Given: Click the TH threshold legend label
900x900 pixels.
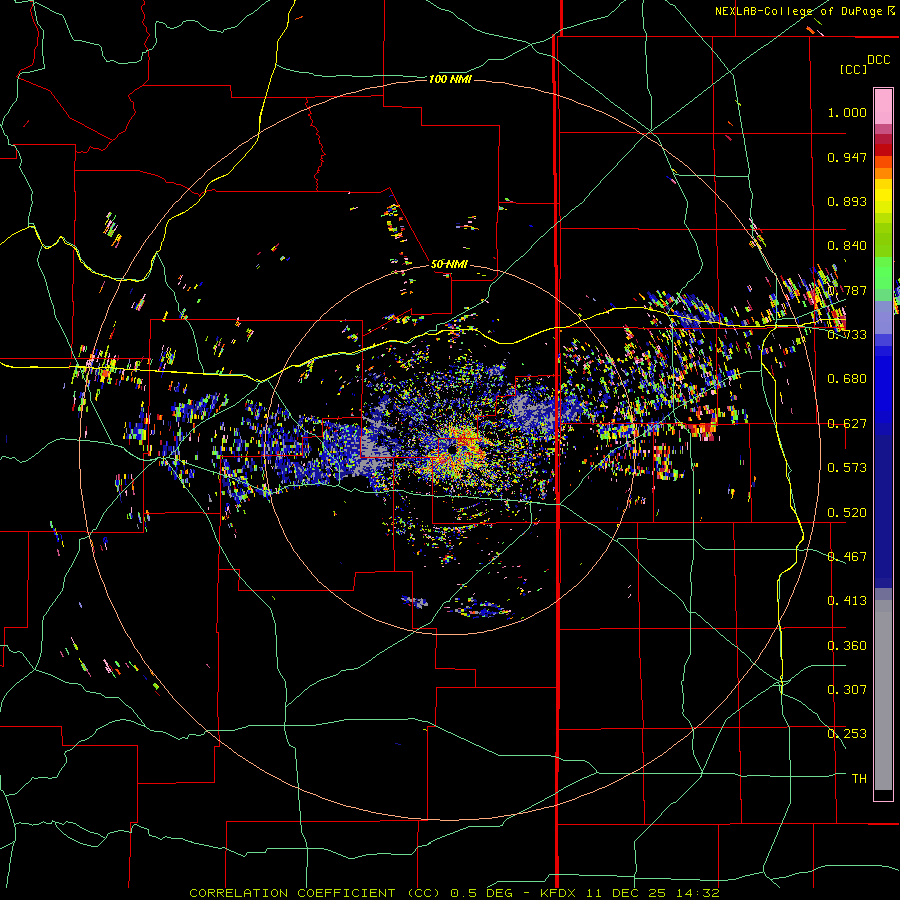Looking at the screenshot, I should coord(859,778).
